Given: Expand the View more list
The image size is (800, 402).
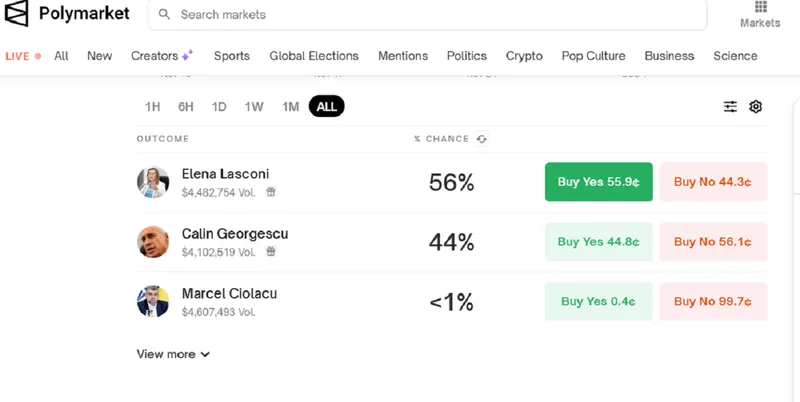Looking at the screenshot, I should click(173, 354).
